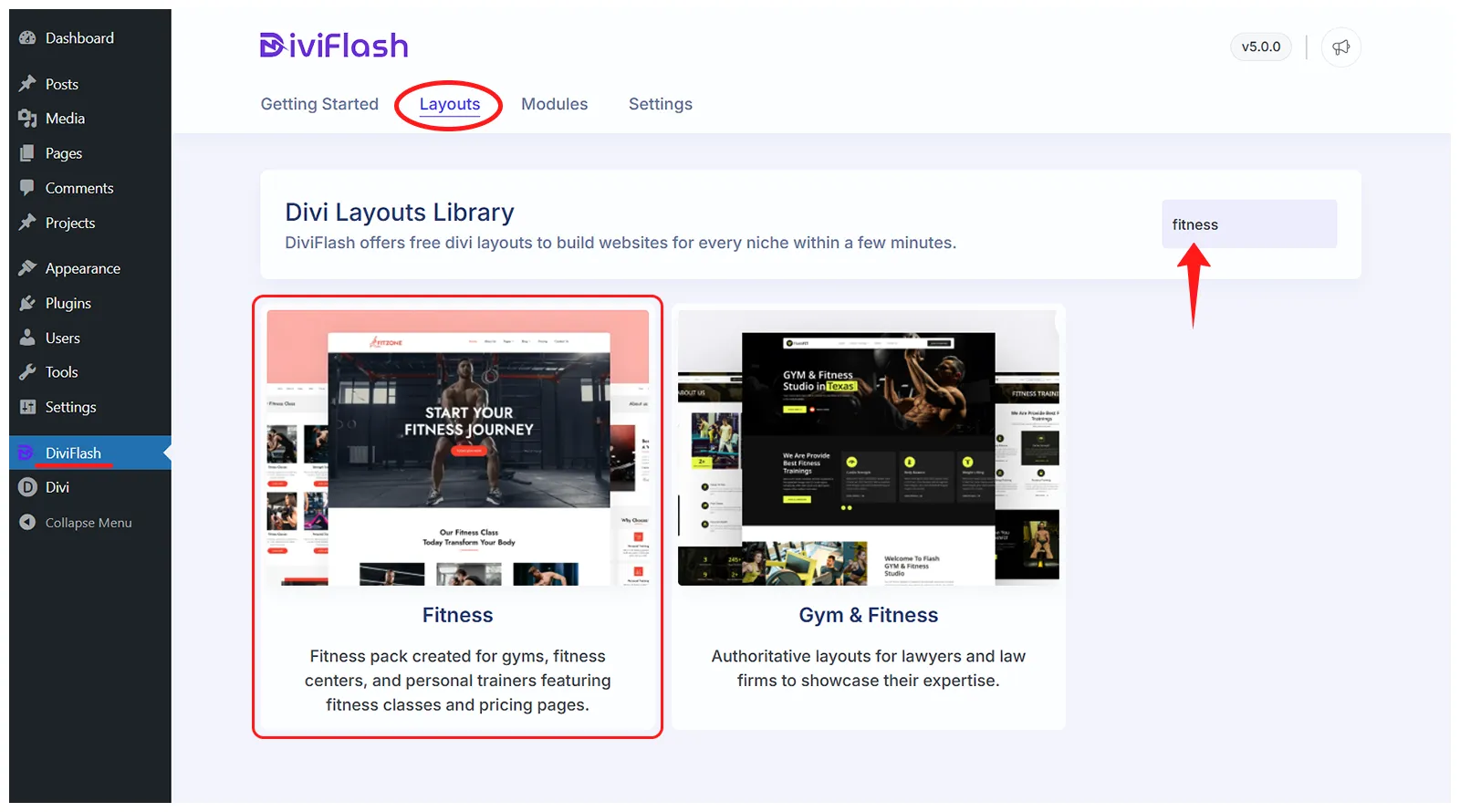Click the Dashboard gauge icon in sidebar
The height and width of the screenshot is (812, 1460).
[x=27, y=38]
